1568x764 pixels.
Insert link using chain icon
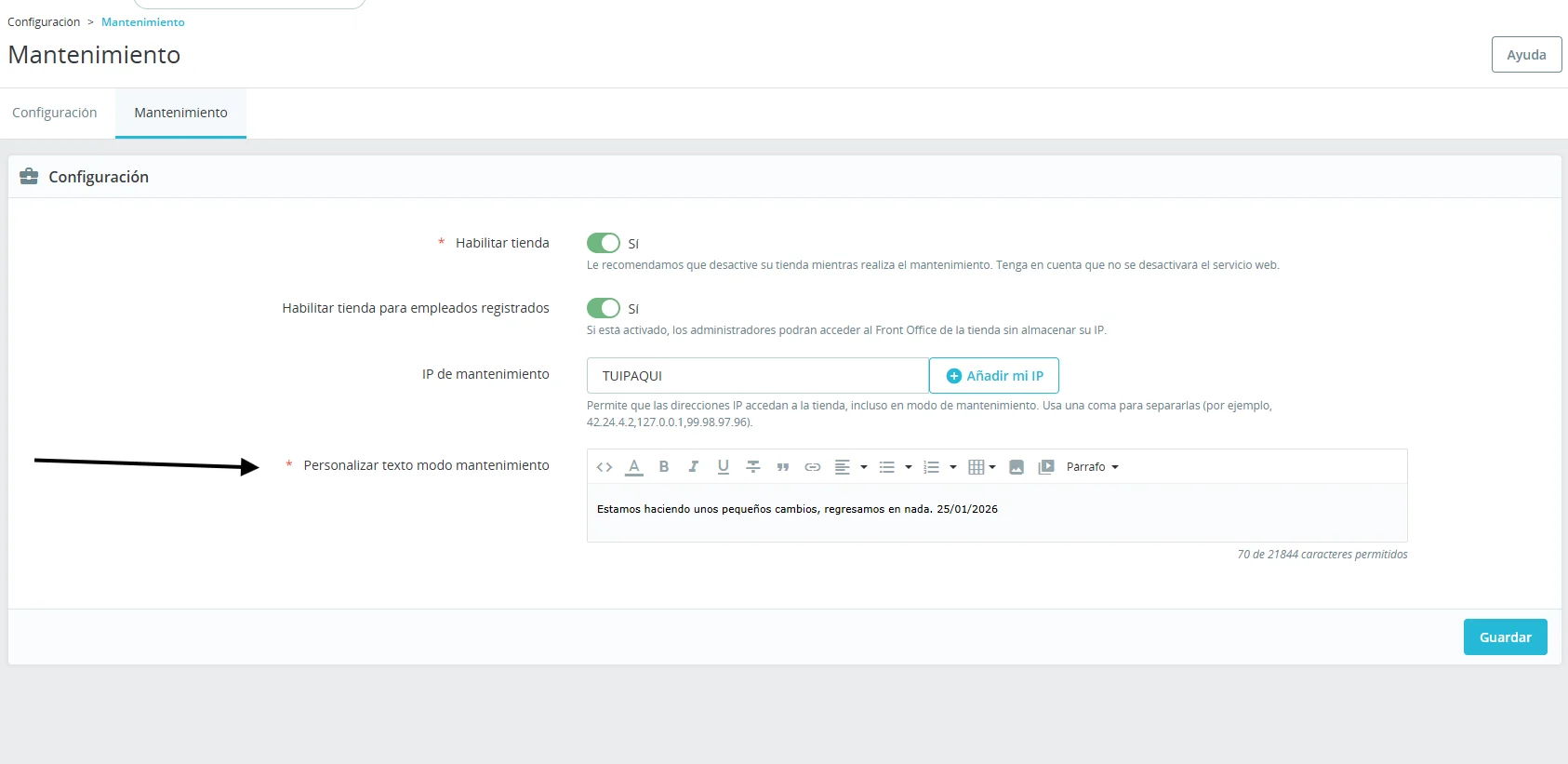pos(813,467)
